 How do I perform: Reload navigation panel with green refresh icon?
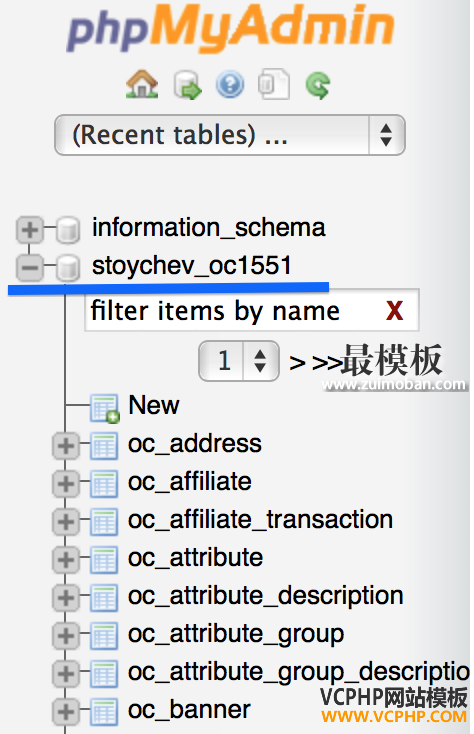coord(318,86)
